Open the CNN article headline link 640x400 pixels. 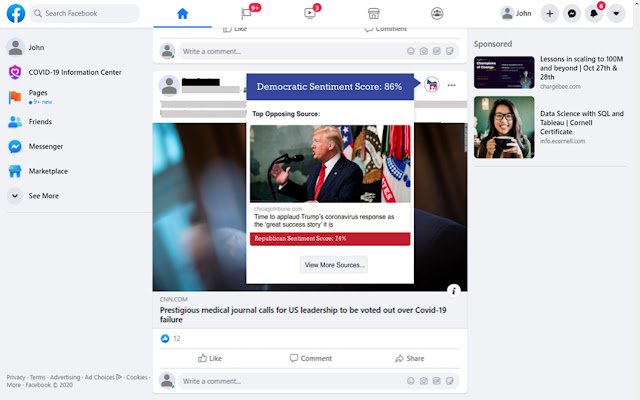(303, 314)
